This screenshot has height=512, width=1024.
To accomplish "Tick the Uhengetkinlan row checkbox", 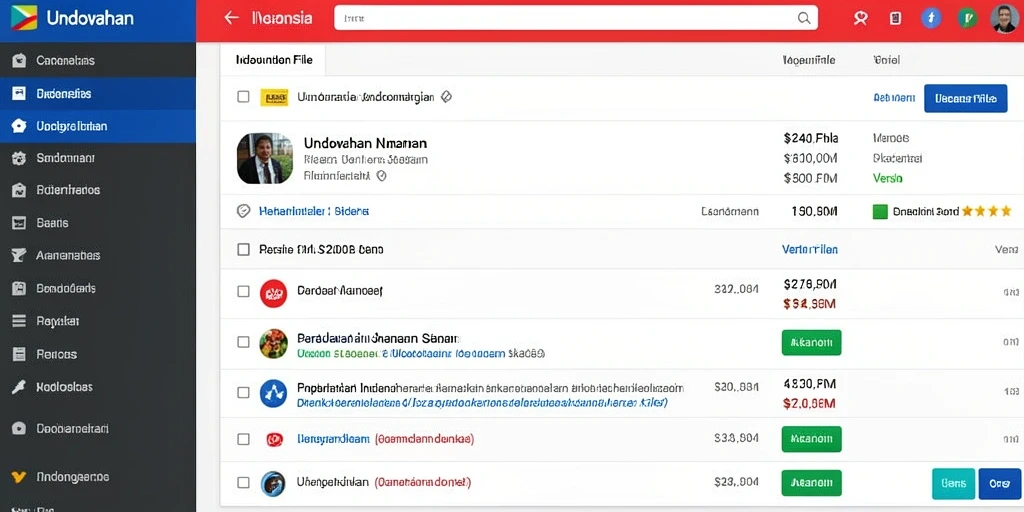I will click(243, 483).
